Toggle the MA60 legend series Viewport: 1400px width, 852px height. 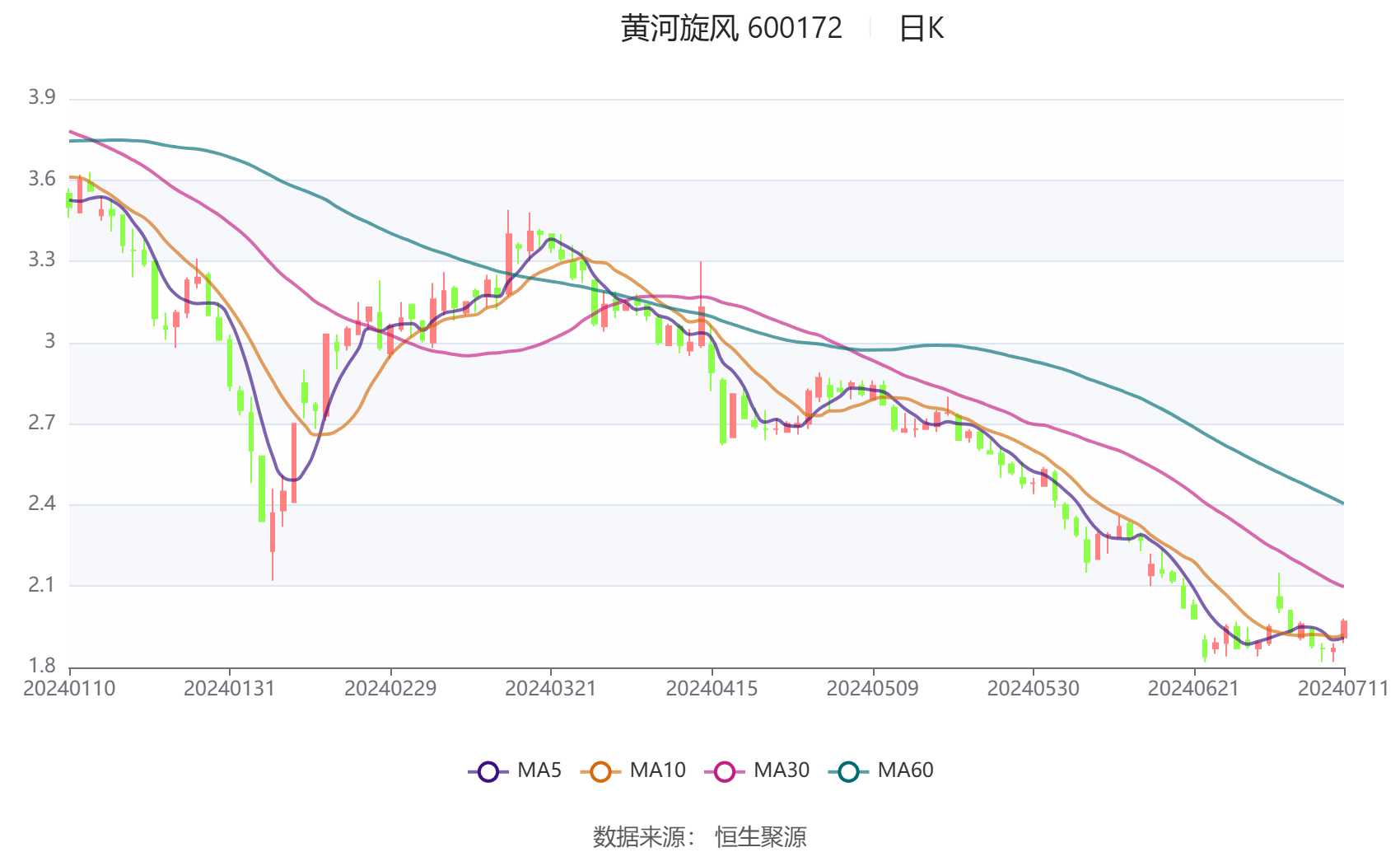click(x=881, y=770)
